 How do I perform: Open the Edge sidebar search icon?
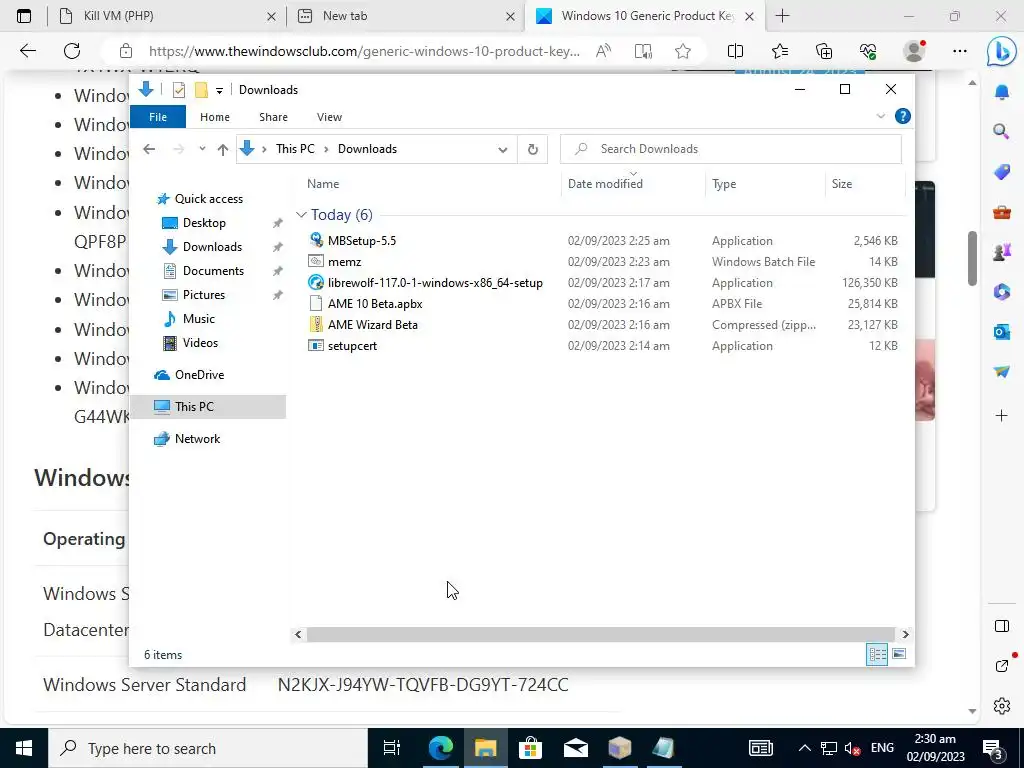[x=1001, y=132]
